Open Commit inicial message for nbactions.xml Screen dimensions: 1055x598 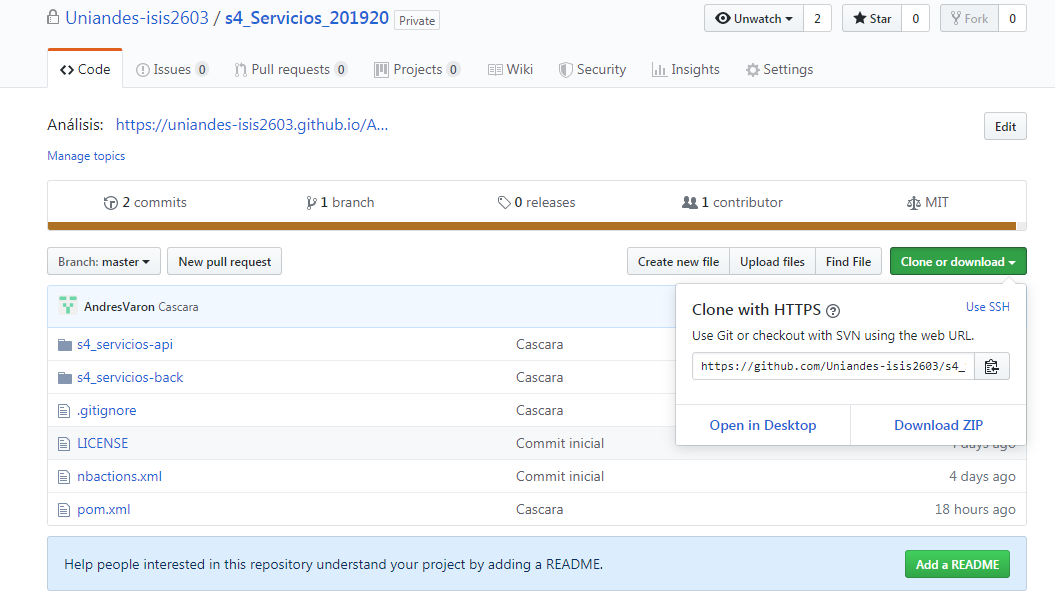560,476
